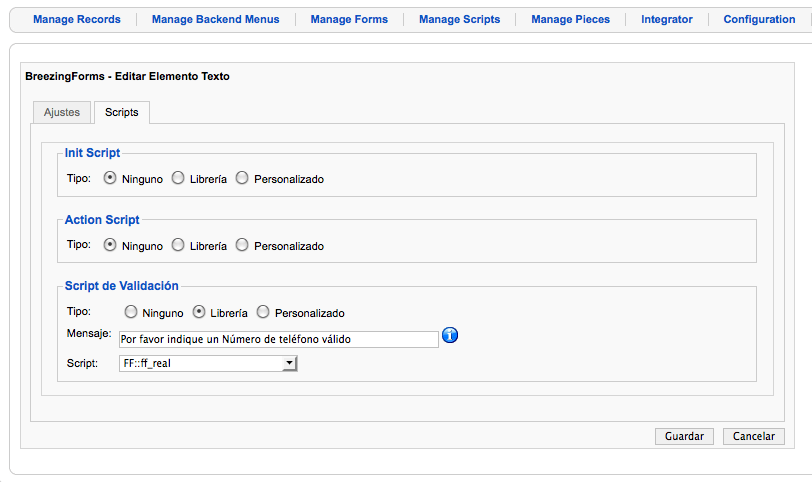Select Personalizado for Init Script
This screenshot has width=812, height=482.
(x=242, y=178)
